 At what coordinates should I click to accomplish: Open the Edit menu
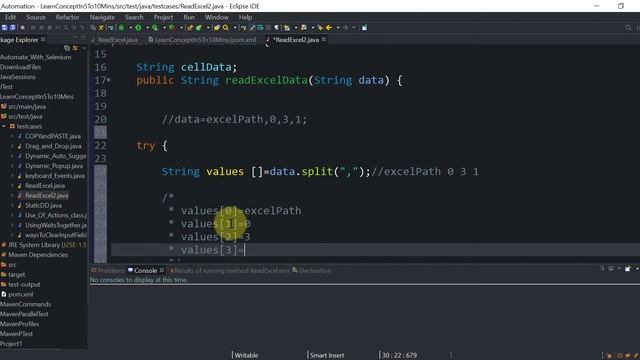click(11, 17)
